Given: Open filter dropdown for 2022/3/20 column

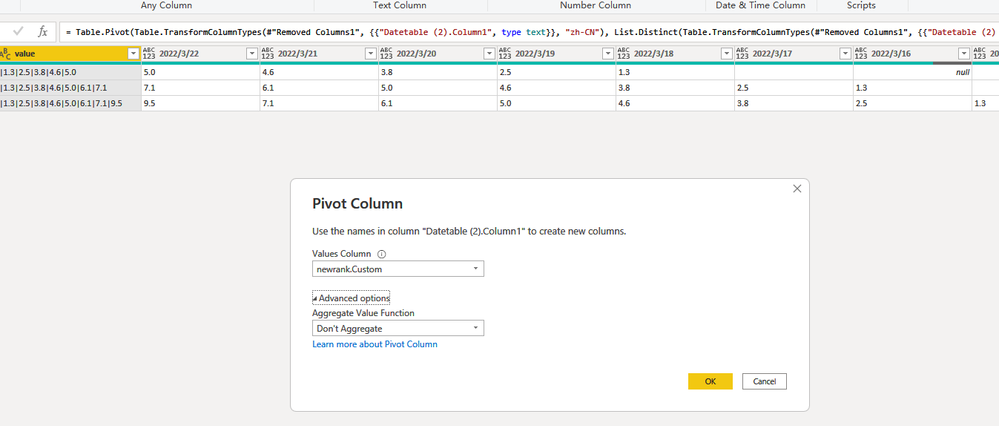Looking at the screenshot, I should pyautogui.click(x=489, y=53).
